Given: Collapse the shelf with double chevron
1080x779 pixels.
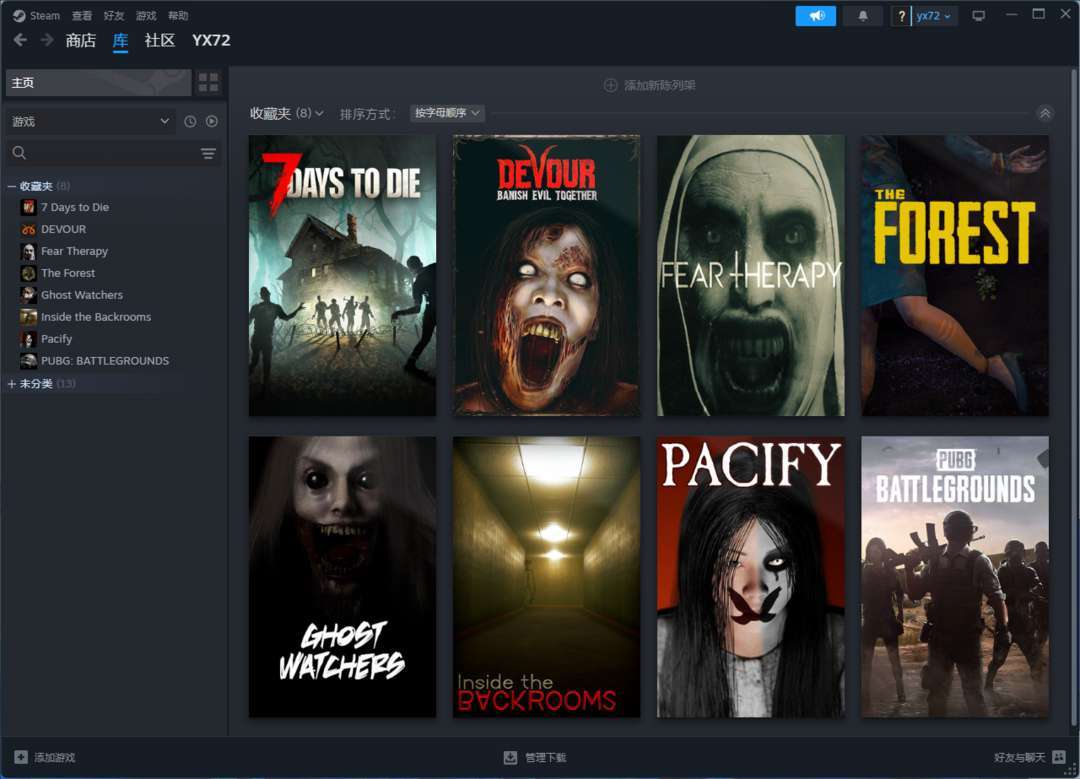Looking at the screenshot, I should point(1045,114).
